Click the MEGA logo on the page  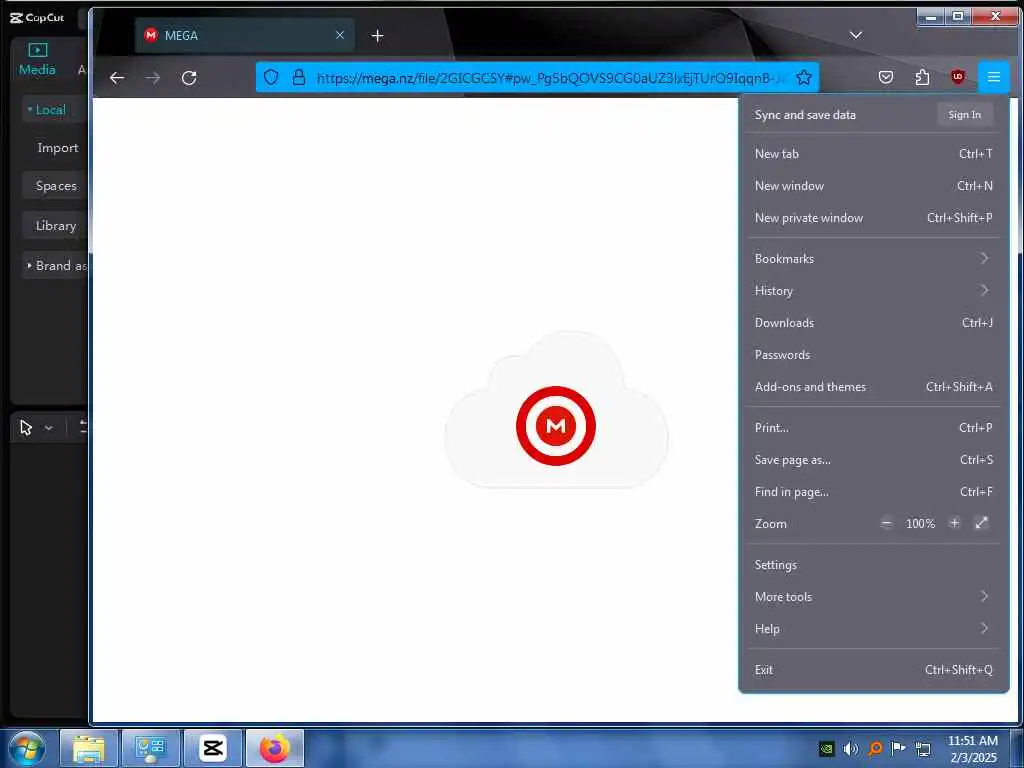pos(556,425)
